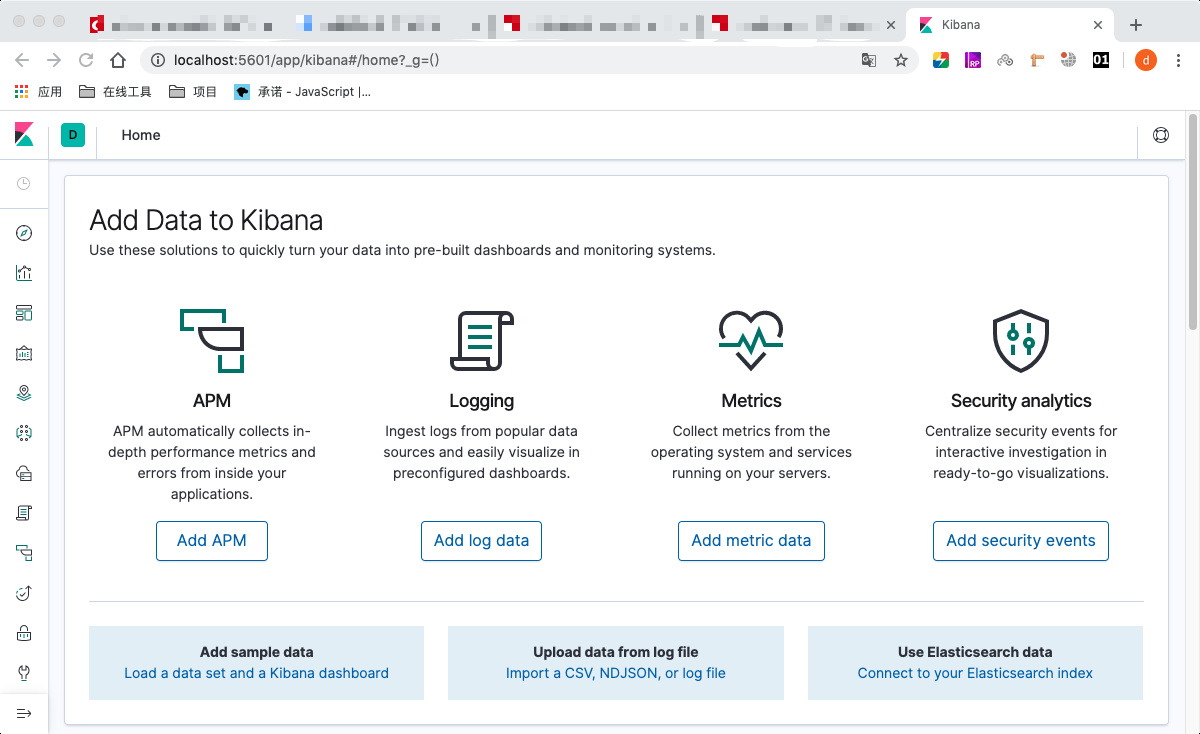
Task: Click the Add APM button
Action: 212,541
